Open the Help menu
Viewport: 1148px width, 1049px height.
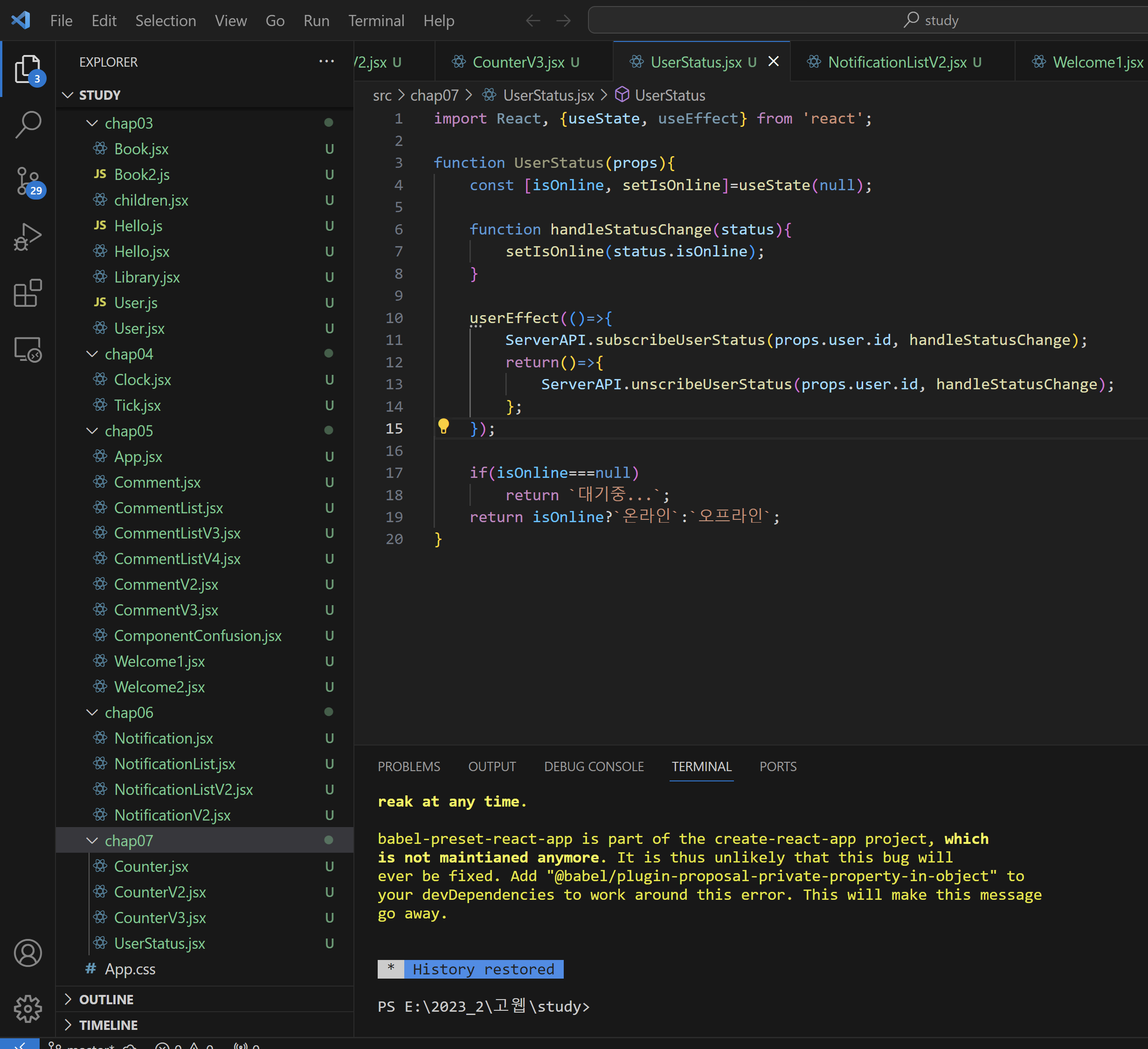438,21
